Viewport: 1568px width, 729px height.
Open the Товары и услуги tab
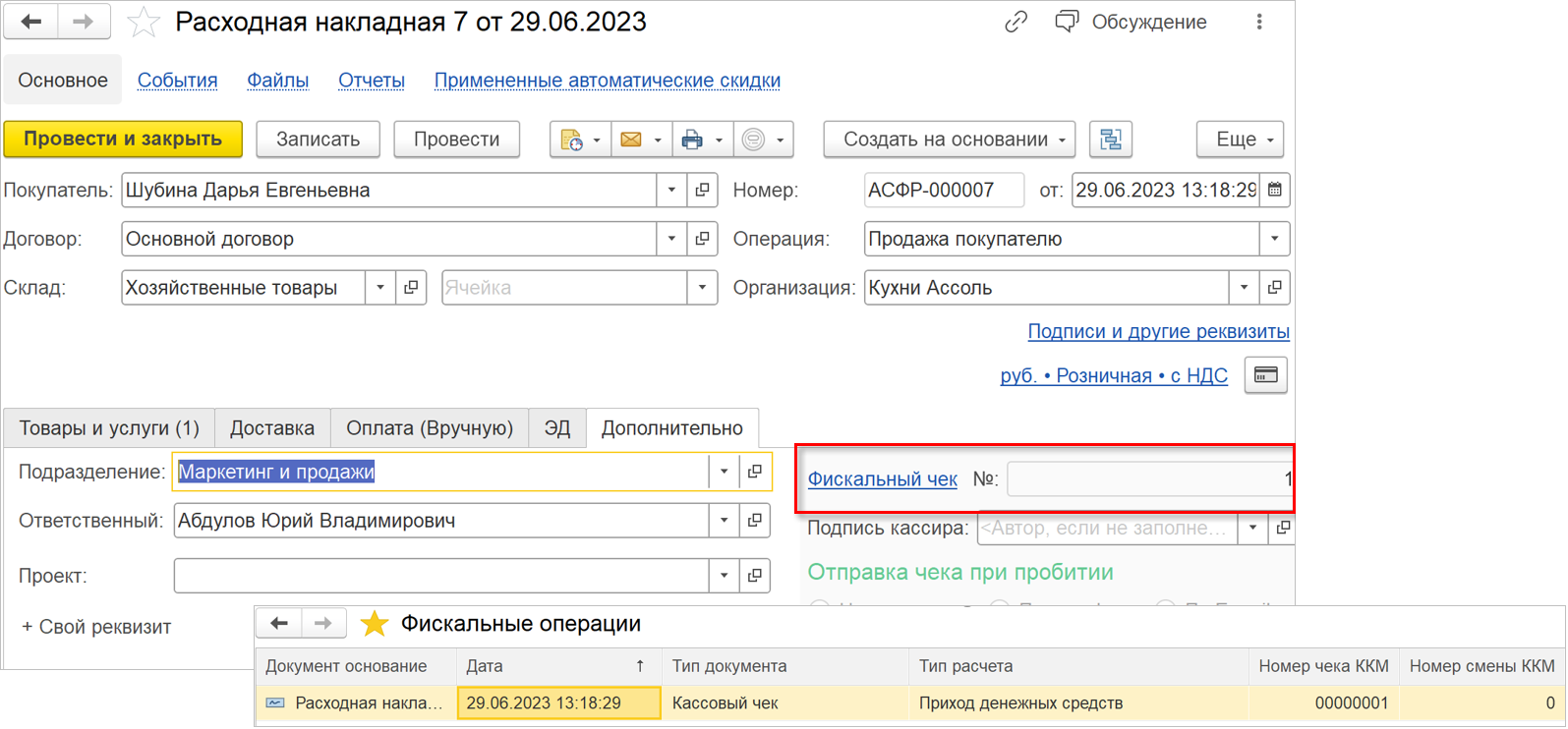[x=109, y=428]
